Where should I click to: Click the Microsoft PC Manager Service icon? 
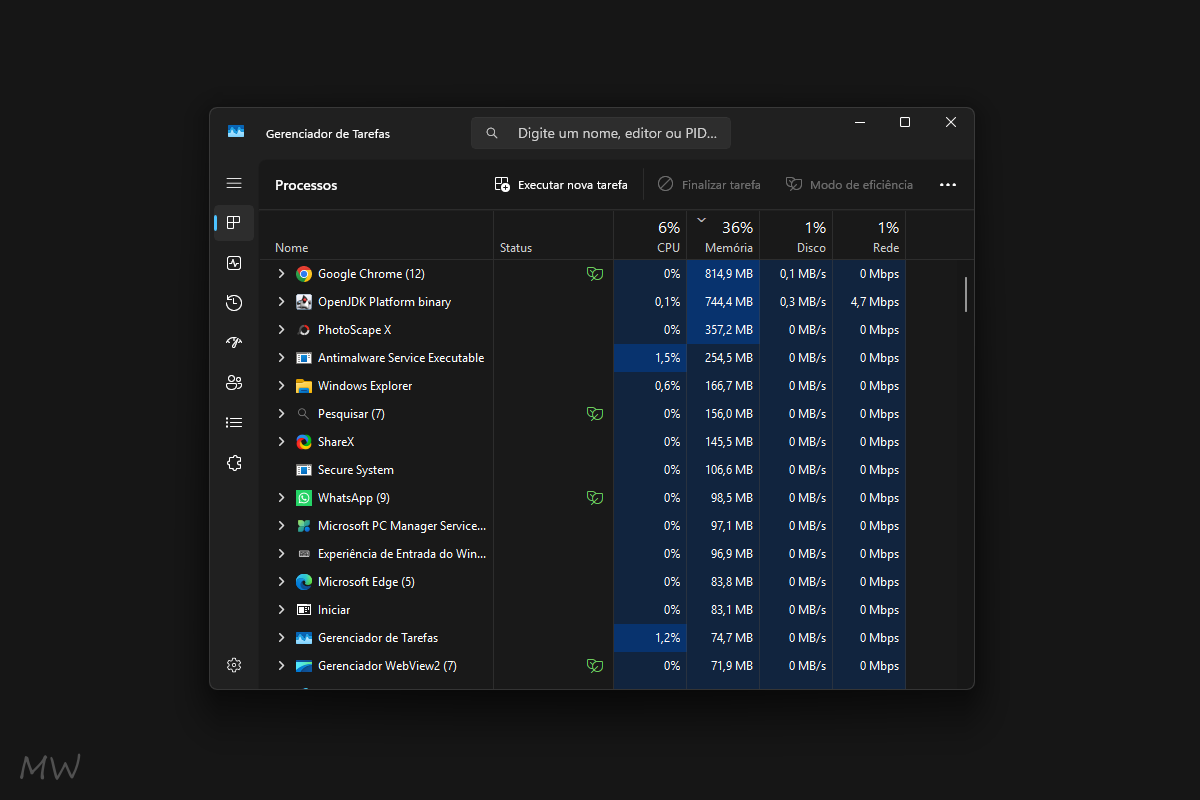click(x=304, y=526)
